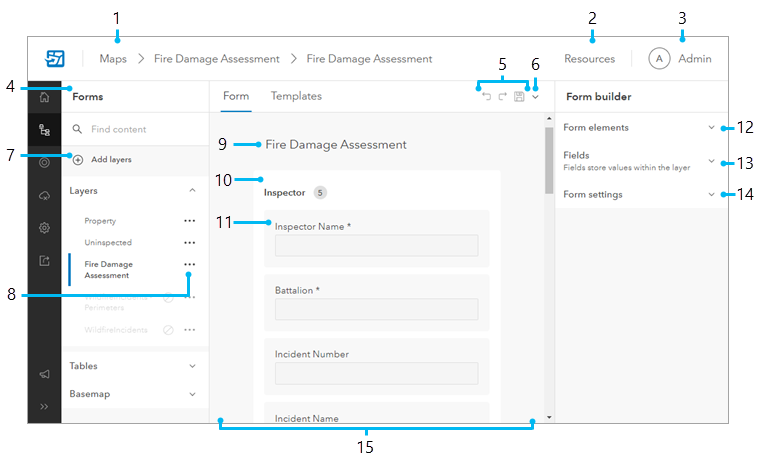Save the form with the disk icon
The width and height of the screenshot is (763, 466).
519,97
